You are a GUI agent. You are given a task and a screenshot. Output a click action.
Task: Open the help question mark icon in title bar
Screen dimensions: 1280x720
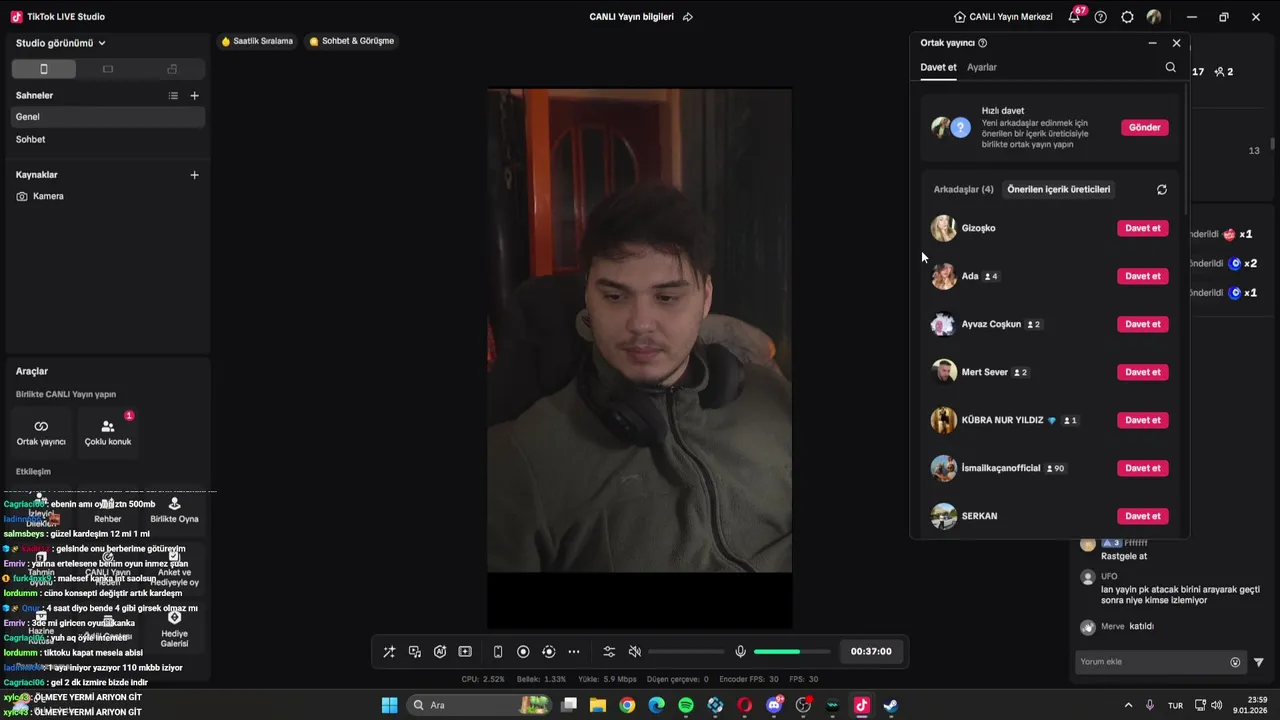click(x=1101, y=17)
